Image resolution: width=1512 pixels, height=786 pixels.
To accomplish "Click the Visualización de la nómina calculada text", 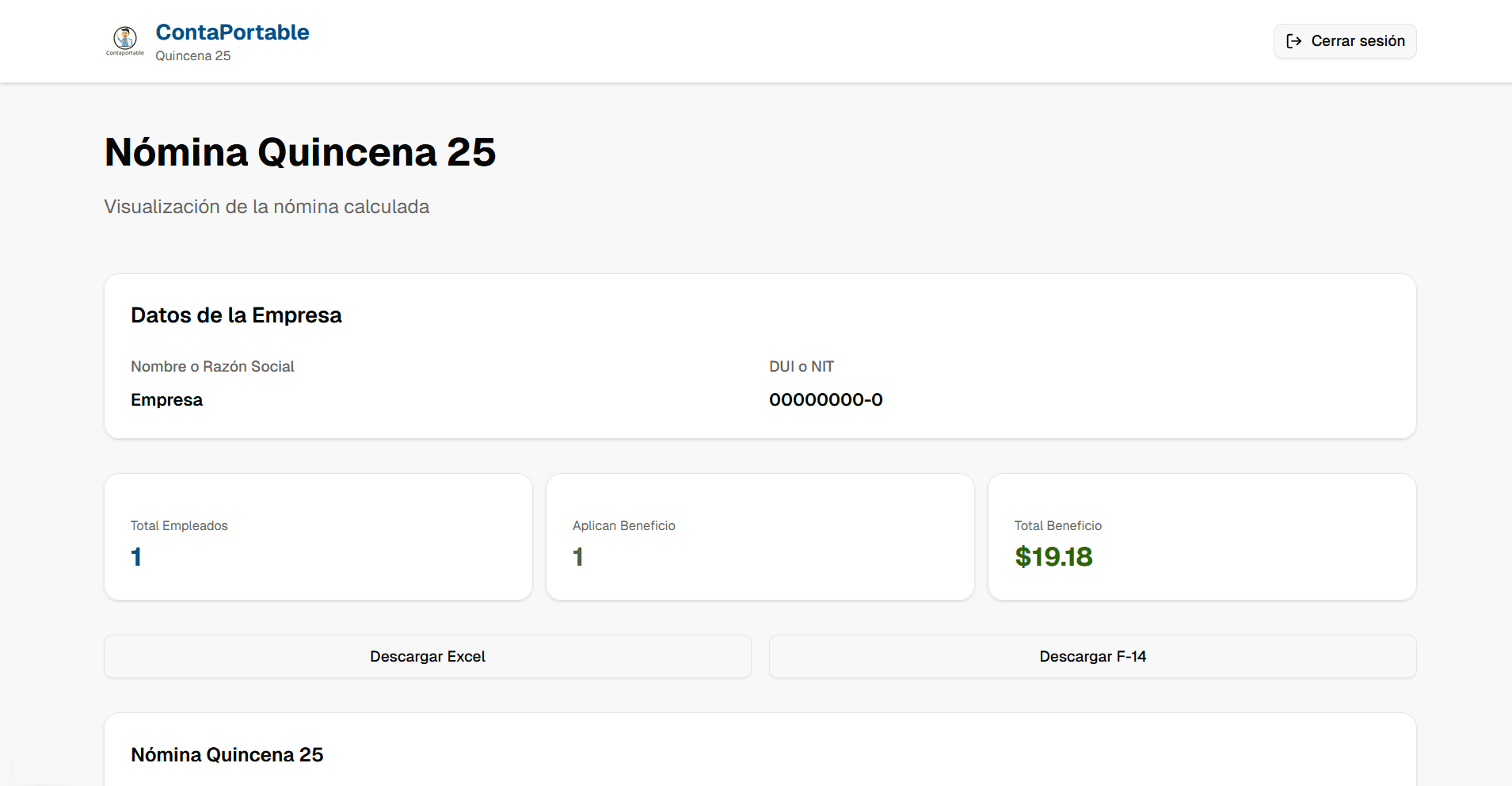I will pos(267,207).
